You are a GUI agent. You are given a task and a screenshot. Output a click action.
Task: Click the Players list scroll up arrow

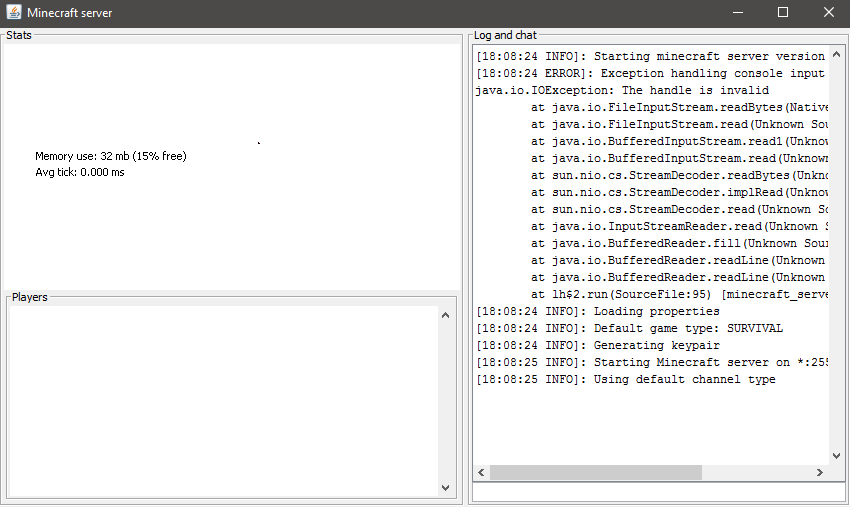[x=446, y=315]
